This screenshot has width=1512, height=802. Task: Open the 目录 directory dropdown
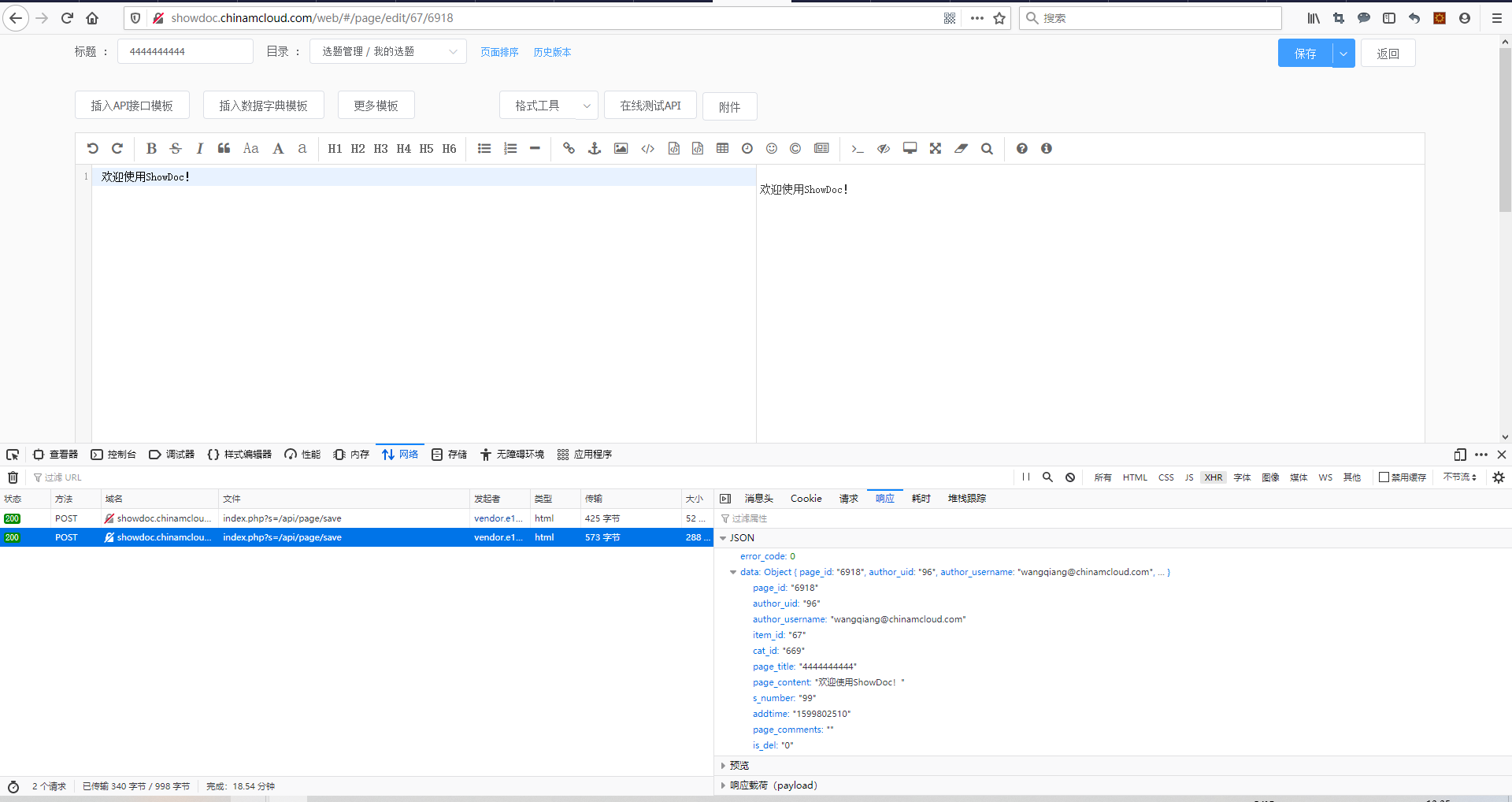coord(388,52)
